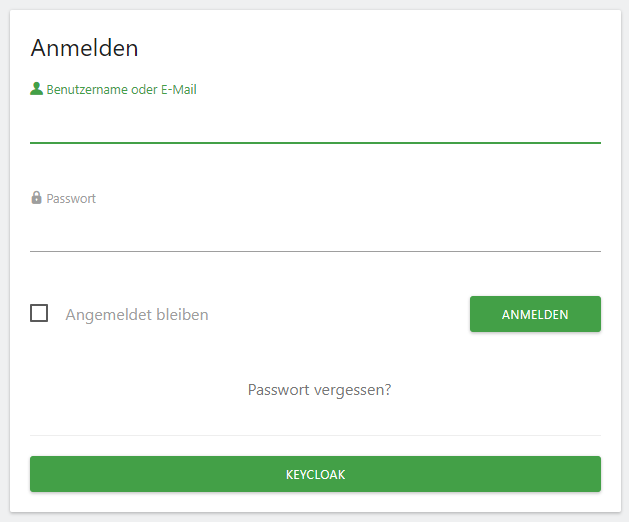Click blank space between checkbox label and ANMELDEN
629x522 pixels.
[x=339, y=314]
